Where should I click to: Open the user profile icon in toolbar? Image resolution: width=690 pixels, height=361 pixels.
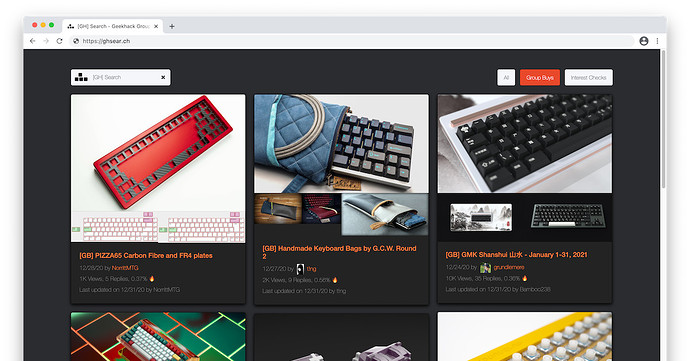coord(644,41)
